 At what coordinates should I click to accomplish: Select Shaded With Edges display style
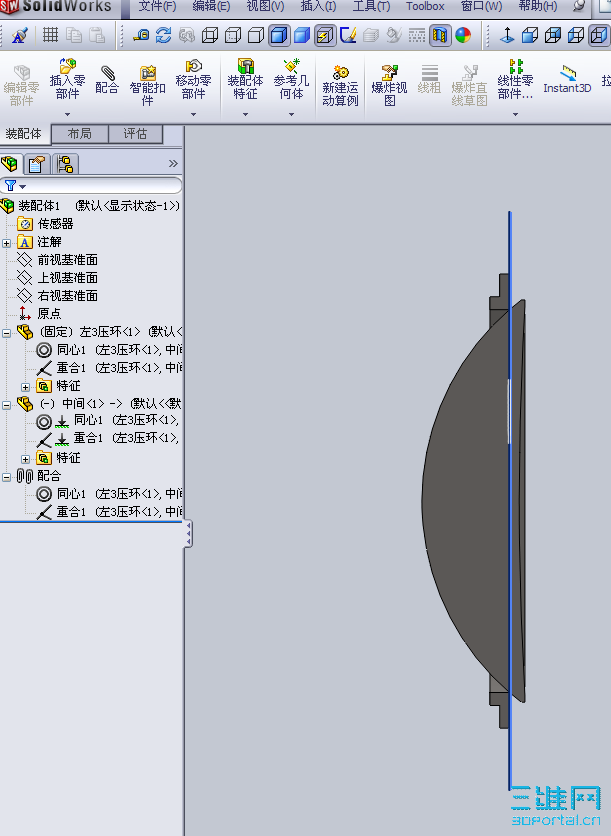point(279,36)
